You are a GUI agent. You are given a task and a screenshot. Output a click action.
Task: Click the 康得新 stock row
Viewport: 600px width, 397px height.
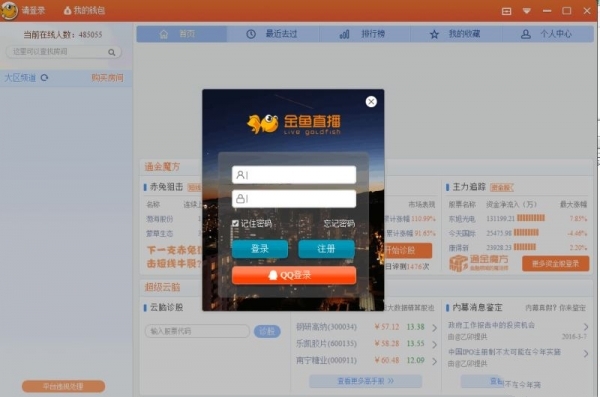pos(517,247)
